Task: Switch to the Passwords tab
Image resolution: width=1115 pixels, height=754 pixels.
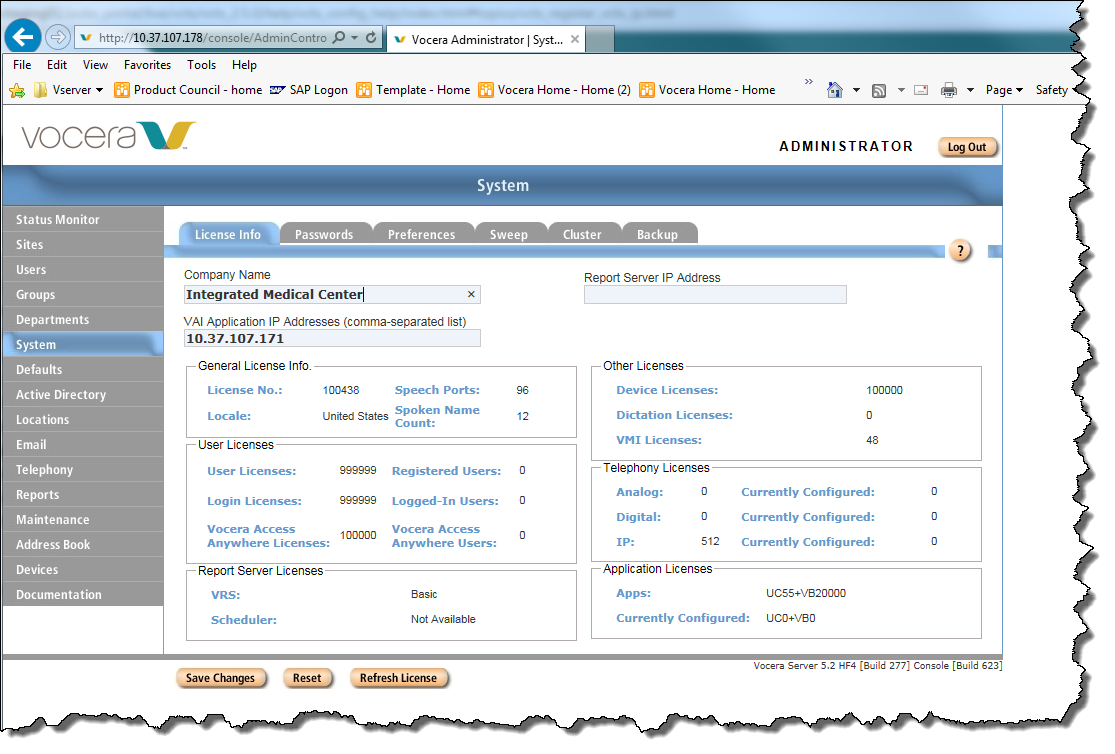Action: (323, 234)
